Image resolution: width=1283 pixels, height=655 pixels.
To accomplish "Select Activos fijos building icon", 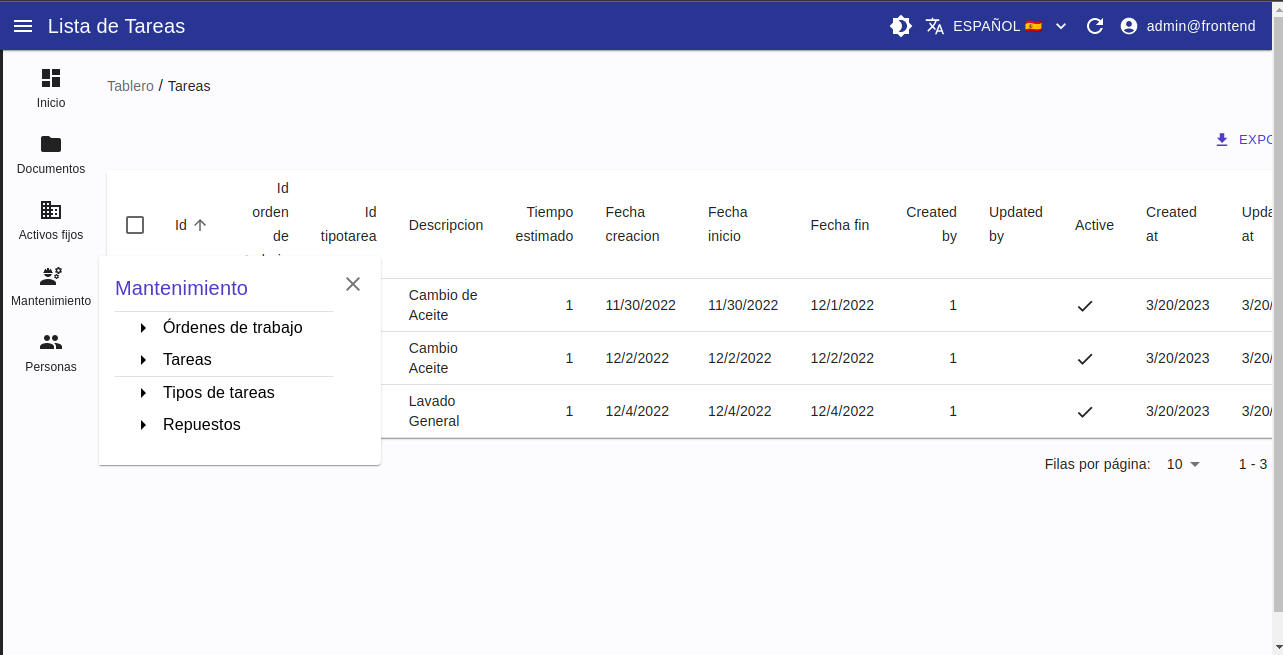I will (51, 210).
